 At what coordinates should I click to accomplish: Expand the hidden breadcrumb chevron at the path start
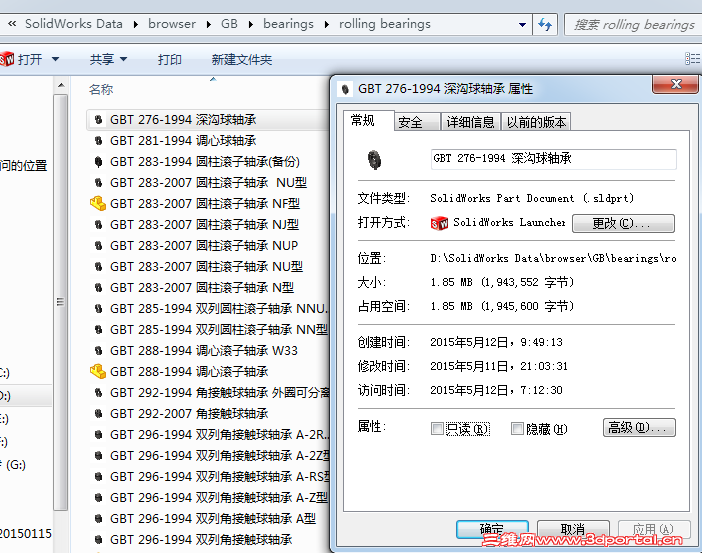(12, 24)
